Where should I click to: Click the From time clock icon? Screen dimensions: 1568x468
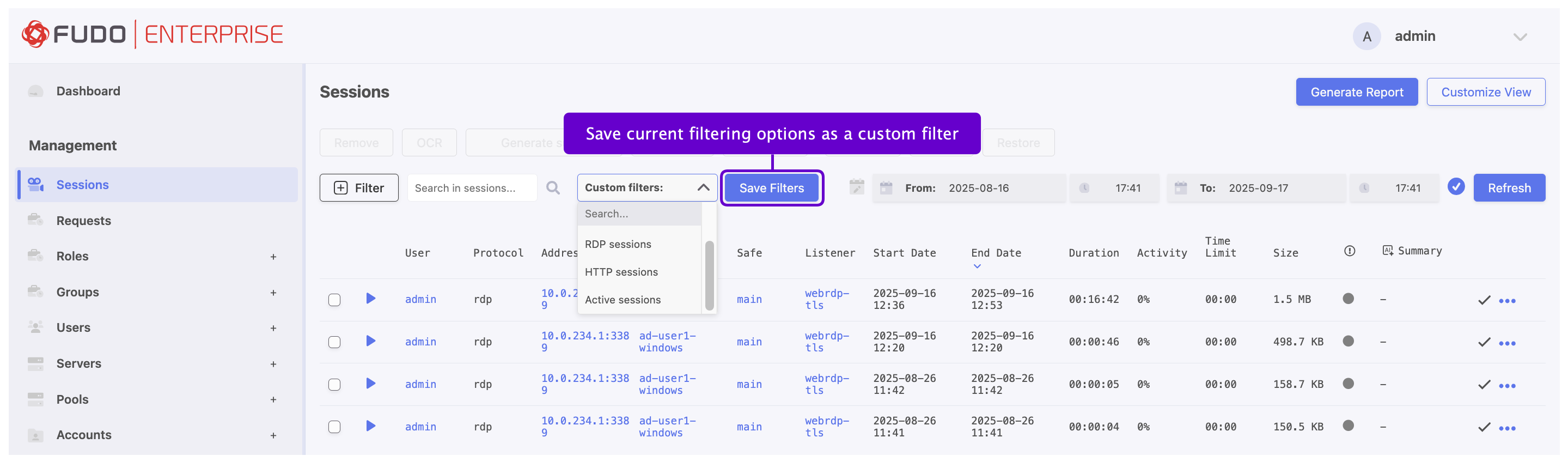click(x=1083, y=188)
